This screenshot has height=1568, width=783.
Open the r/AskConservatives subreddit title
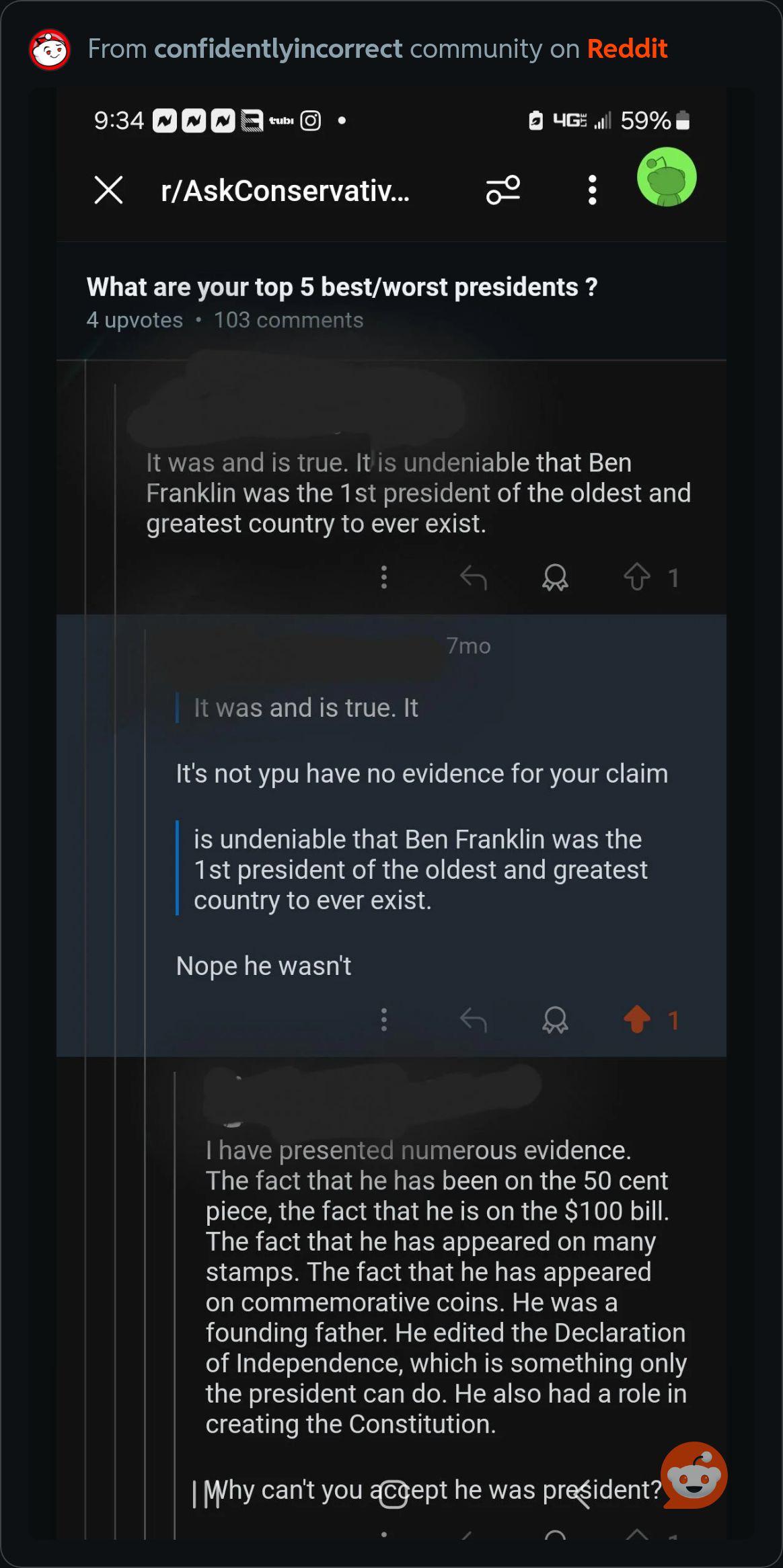pyautogui.click(x=285, y=191)
